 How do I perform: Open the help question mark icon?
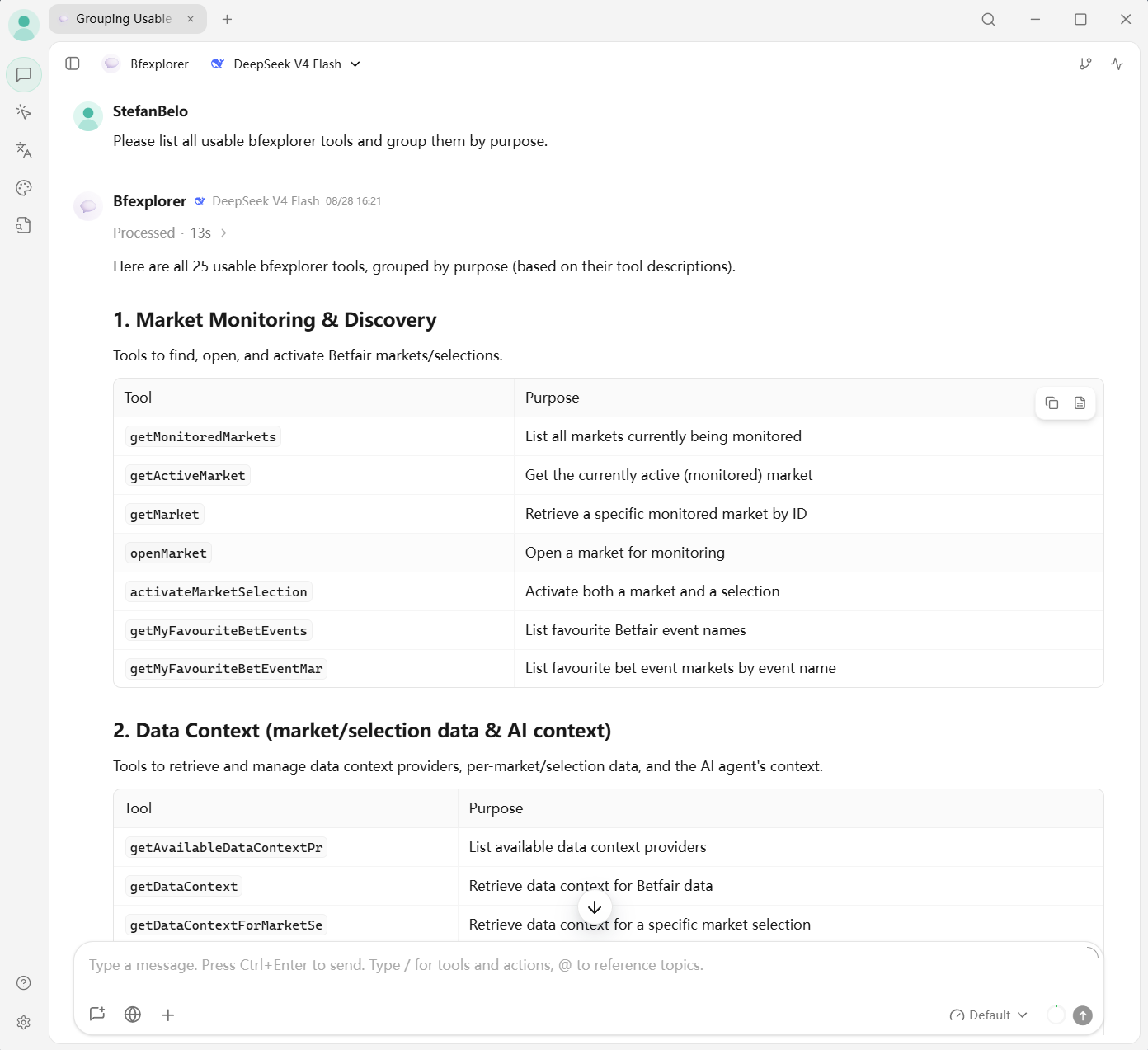pyautogui.click(x=24, y=983)
